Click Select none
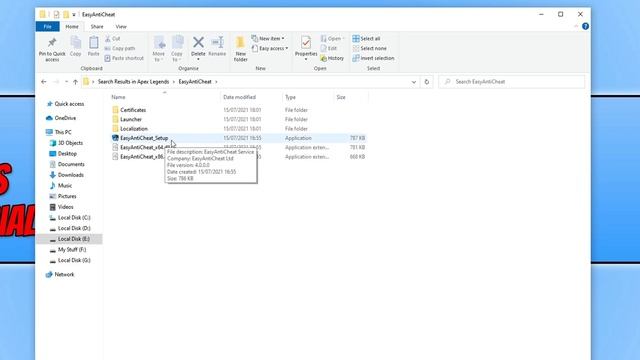 (369, 48)
